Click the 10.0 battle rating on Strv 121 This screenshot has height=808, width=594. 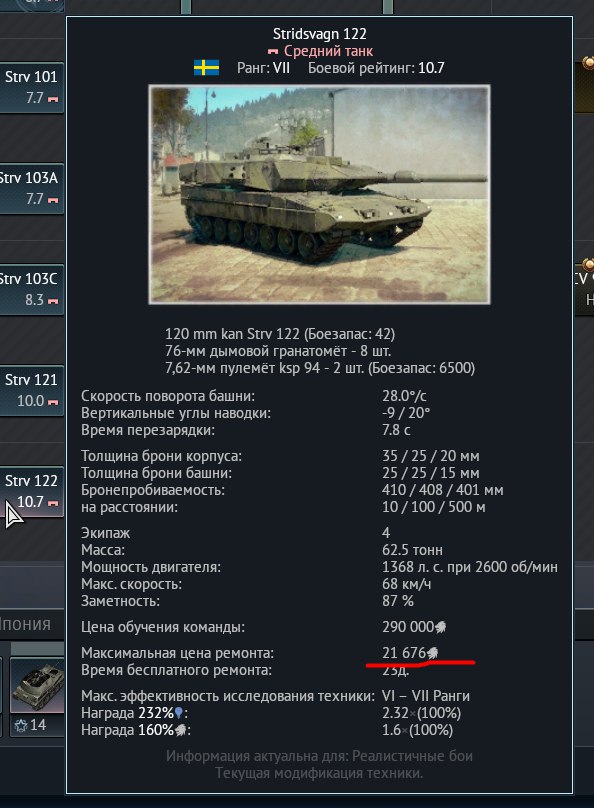pyautogui.click(x=30, y=401)
